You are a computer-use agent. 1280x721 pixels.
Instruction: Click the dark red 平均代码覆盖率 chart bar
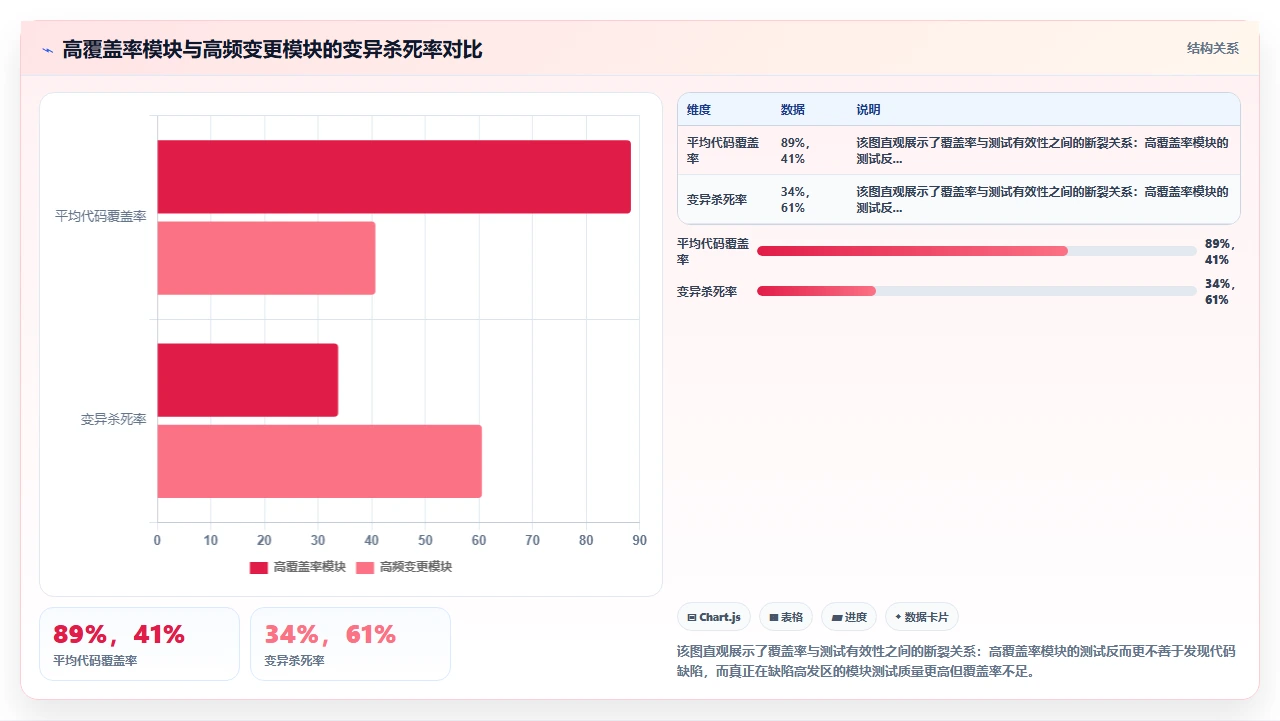point(394,177)
